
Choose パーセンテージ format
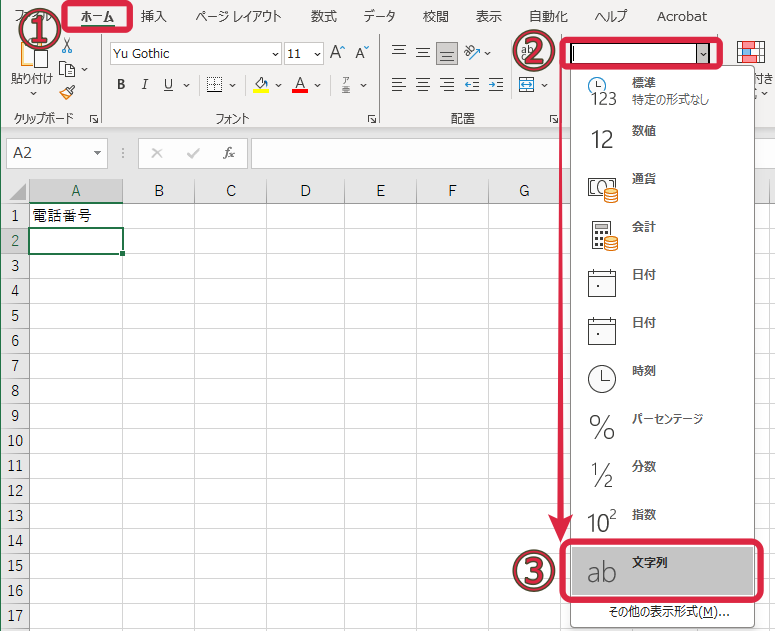(x=662, y=426)
